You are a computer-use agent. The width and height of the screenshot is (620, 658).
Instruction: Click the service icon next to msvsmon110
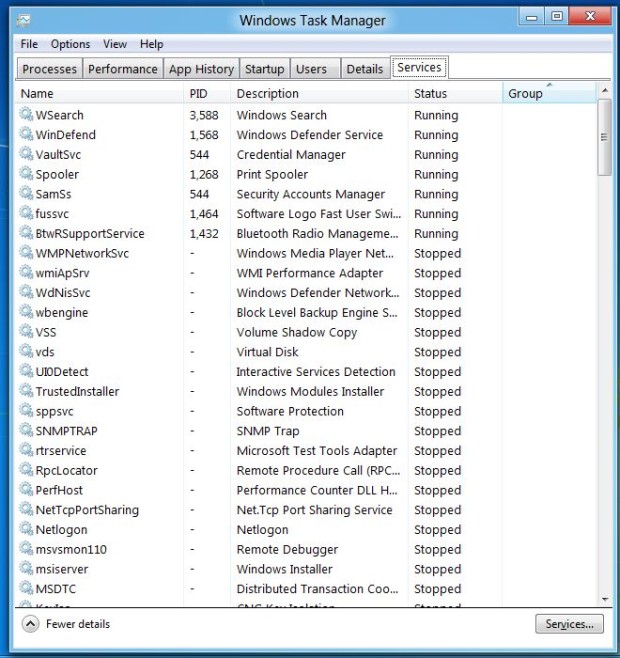(26, 548)
